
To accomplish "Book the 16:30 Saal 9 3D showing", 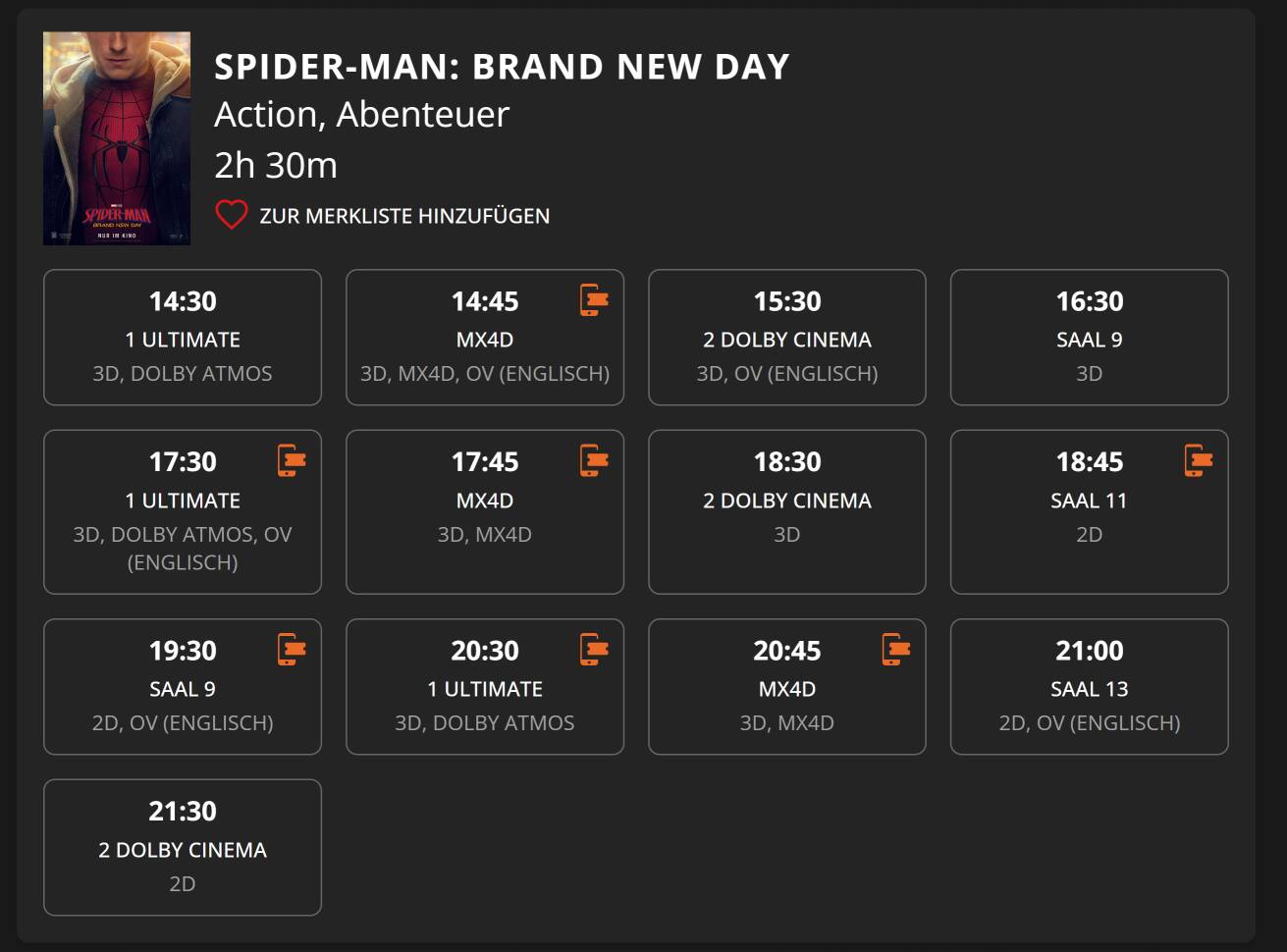I will click(x=1090, y=337).
